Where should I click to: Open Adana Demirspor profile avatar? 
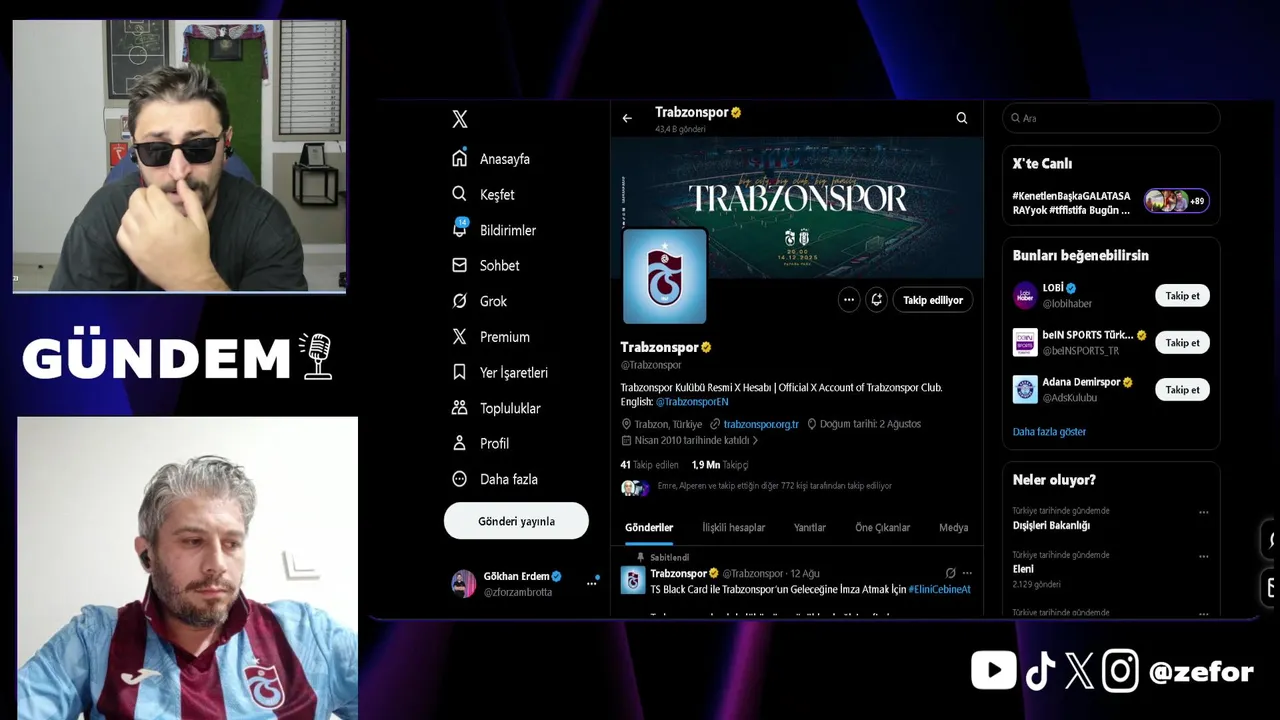(x=1025, y=389)
